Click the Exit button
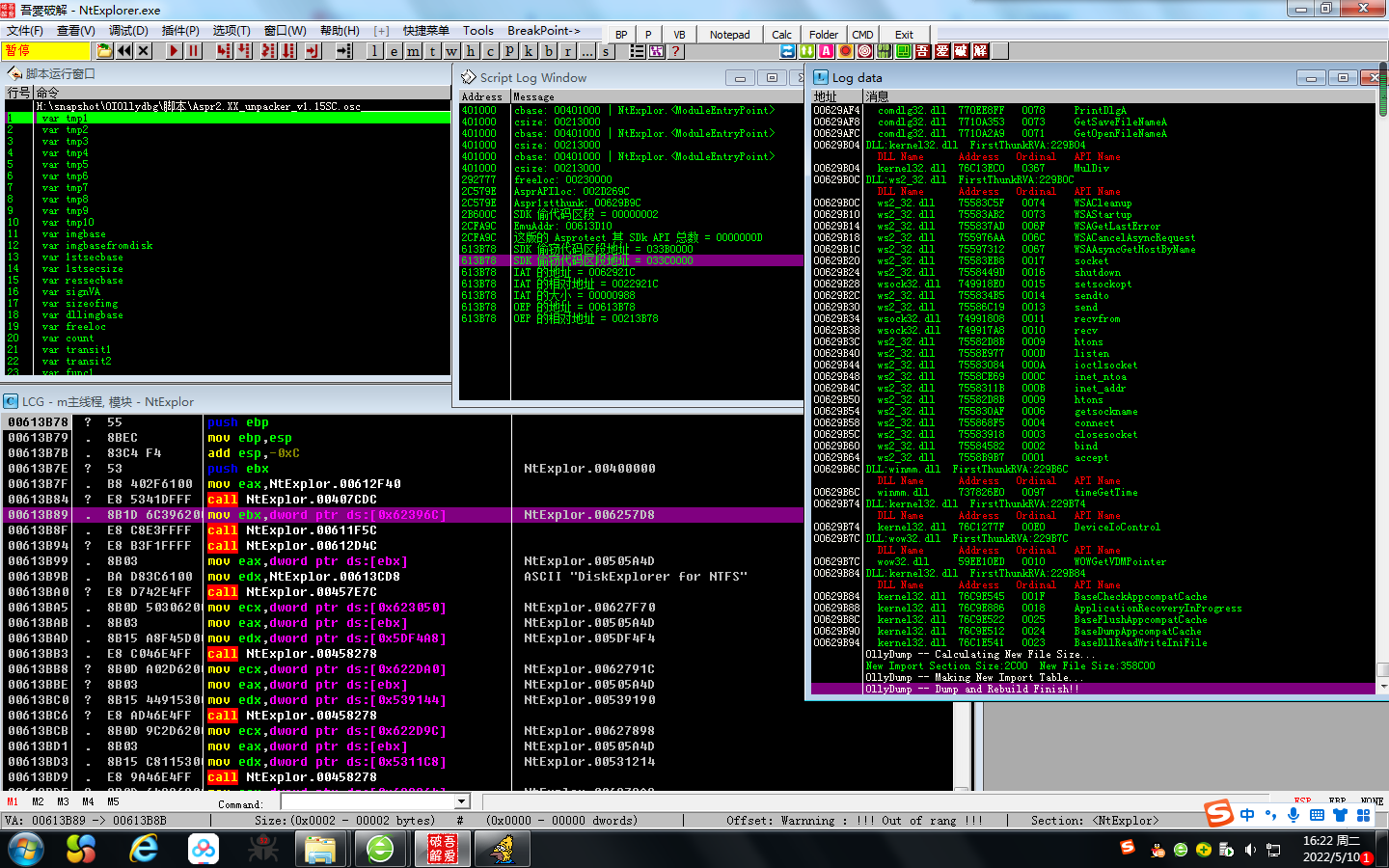1389x868 pixels. [904, 35]
